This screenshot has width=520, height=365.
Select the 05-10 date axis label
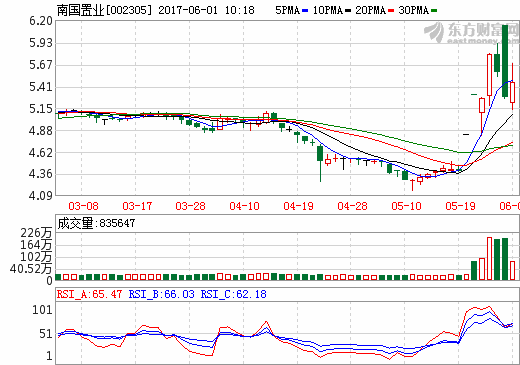point(406,206)
